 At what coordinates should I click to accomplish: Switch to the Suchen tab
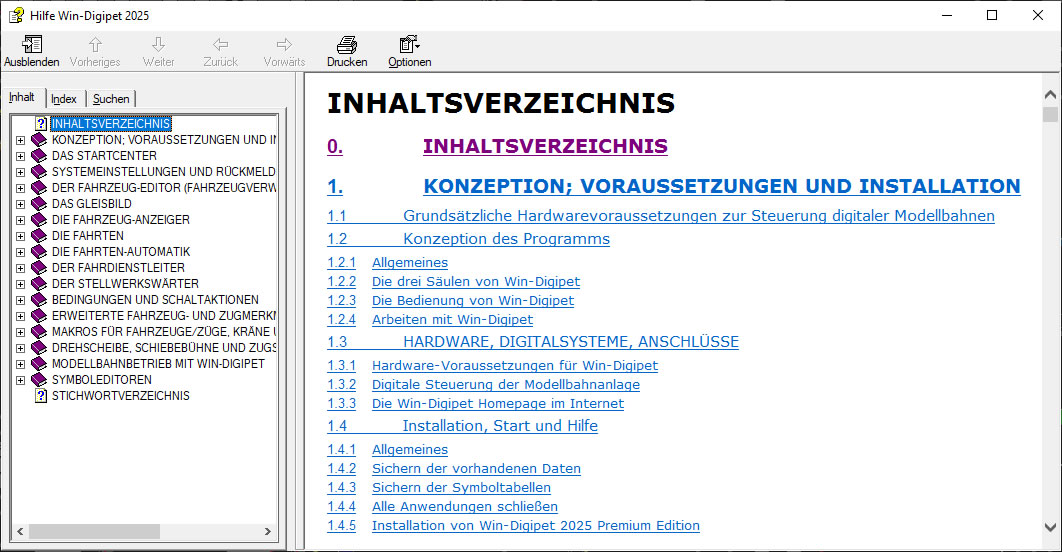[x=111, y=99]
